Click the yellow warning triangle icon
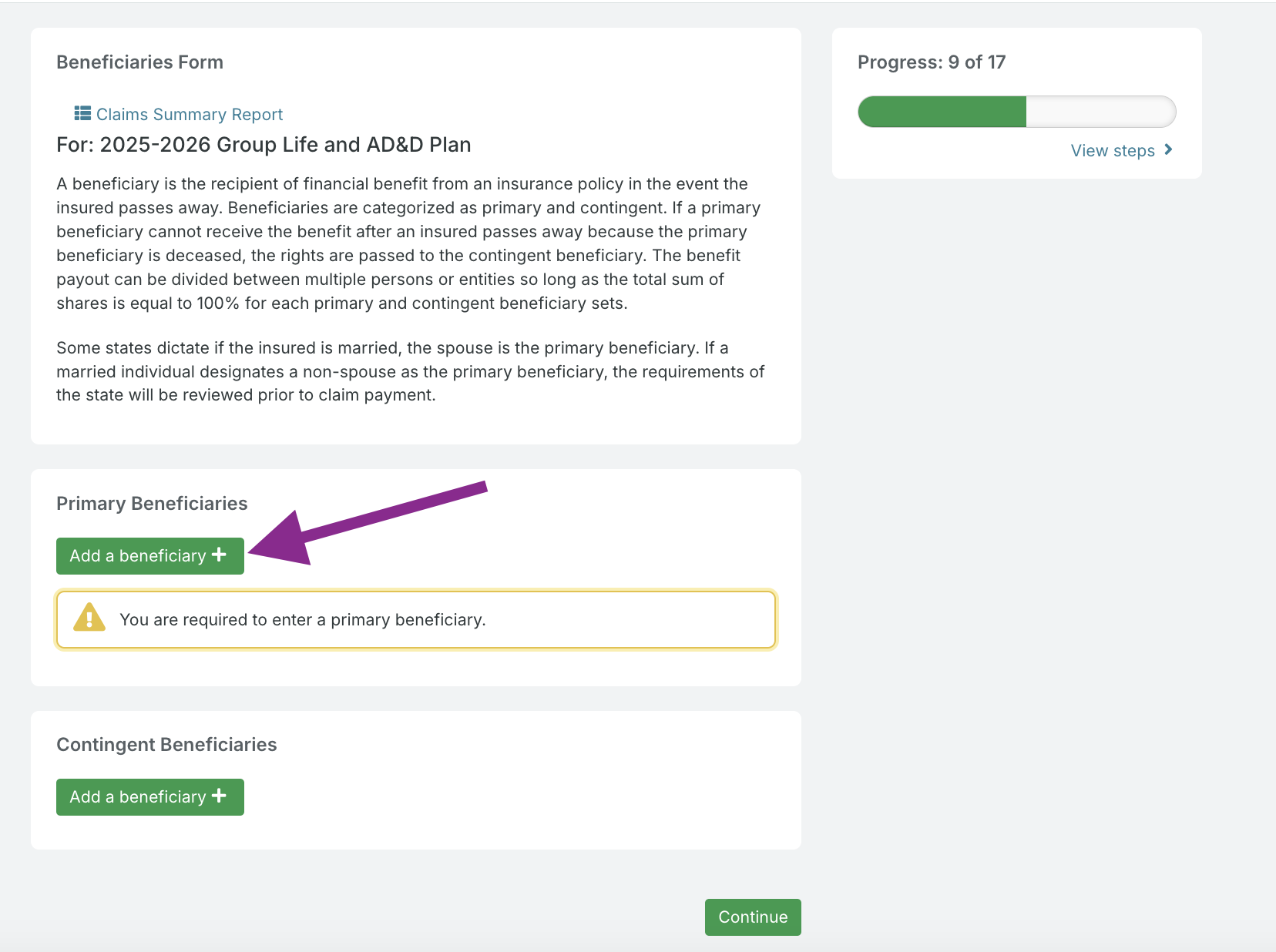This screenshot has height=952, width=1276. 89,618
